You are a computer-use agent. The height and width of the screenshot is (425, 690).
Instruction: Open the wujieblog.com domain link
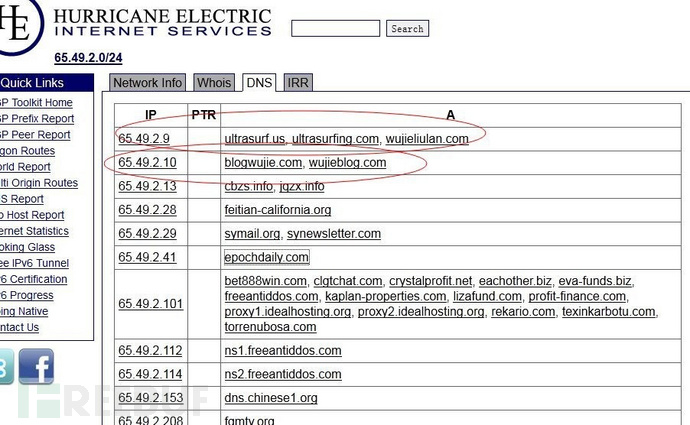coord(348,162)
